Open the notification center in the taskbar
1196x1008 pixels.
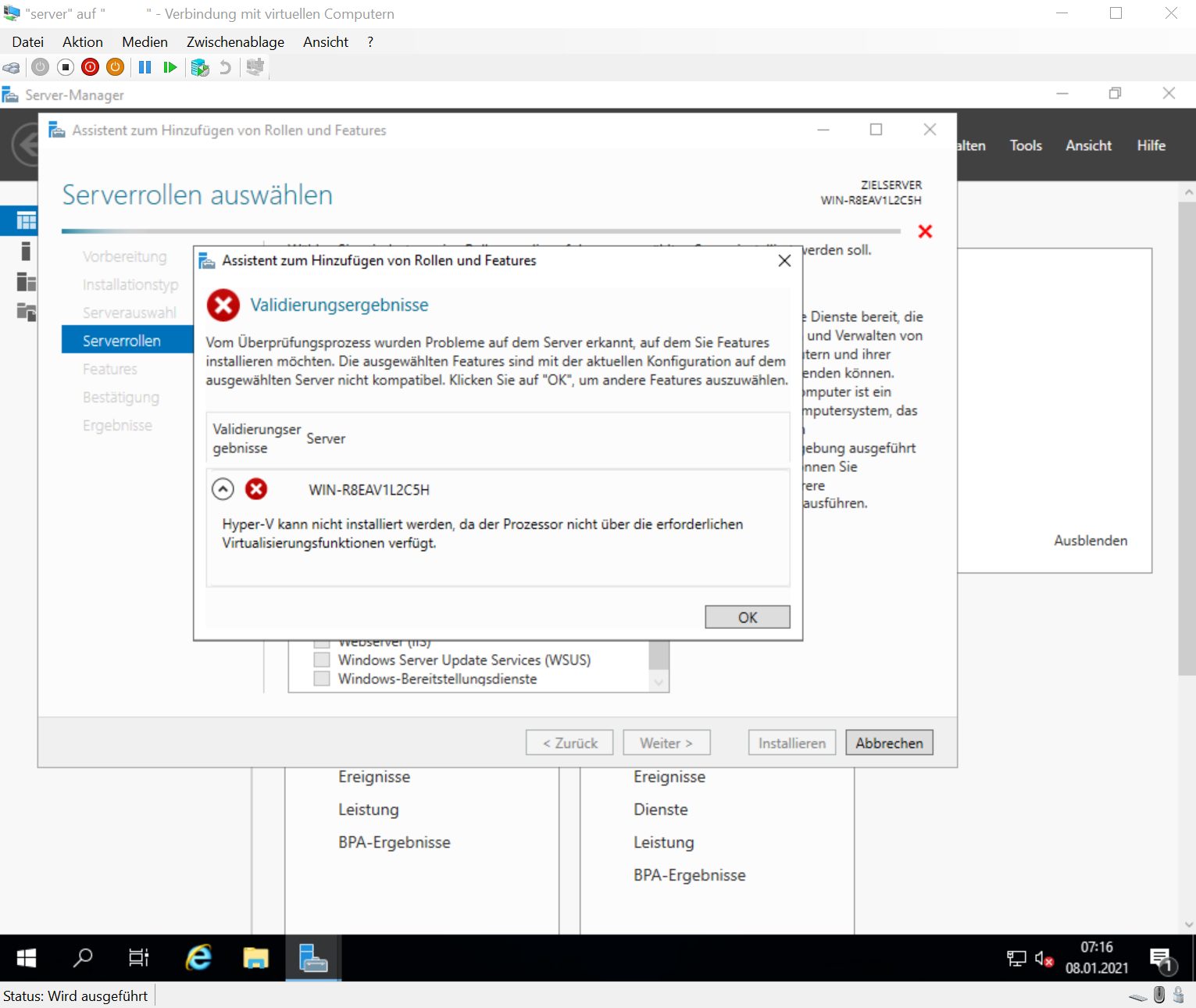[1161, 958]
